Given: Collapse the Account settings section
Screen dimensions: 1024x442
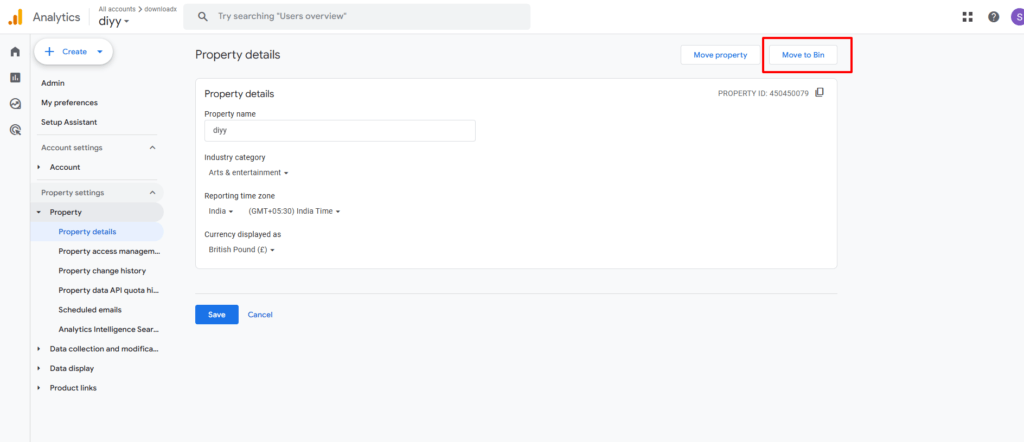Looking at the screenshot, I should tap(152, 148).
